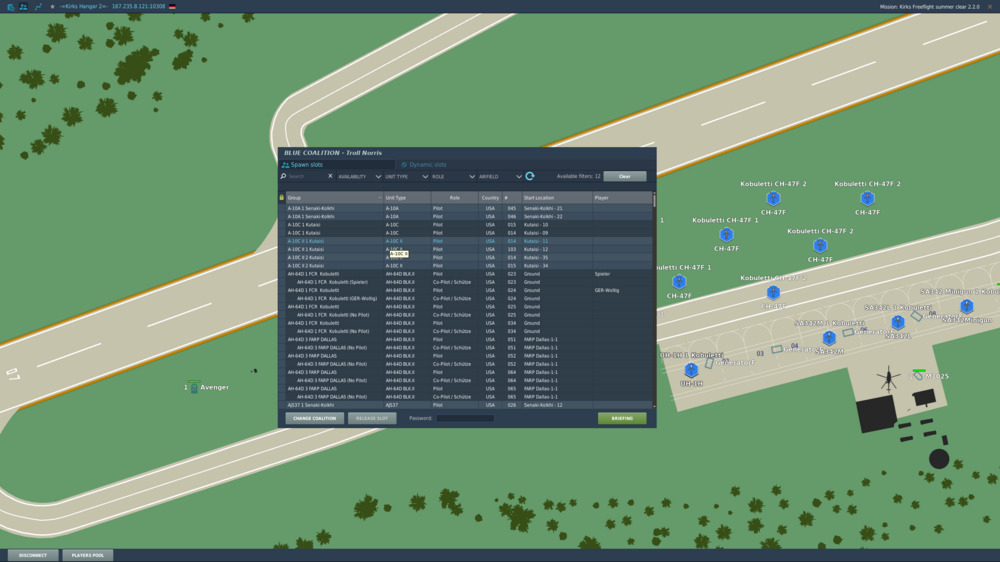The width and height of the screenshot is (1000, 562).
Task: Expand the Unit Type filter dropdown
Action: (x=406, y=177)
